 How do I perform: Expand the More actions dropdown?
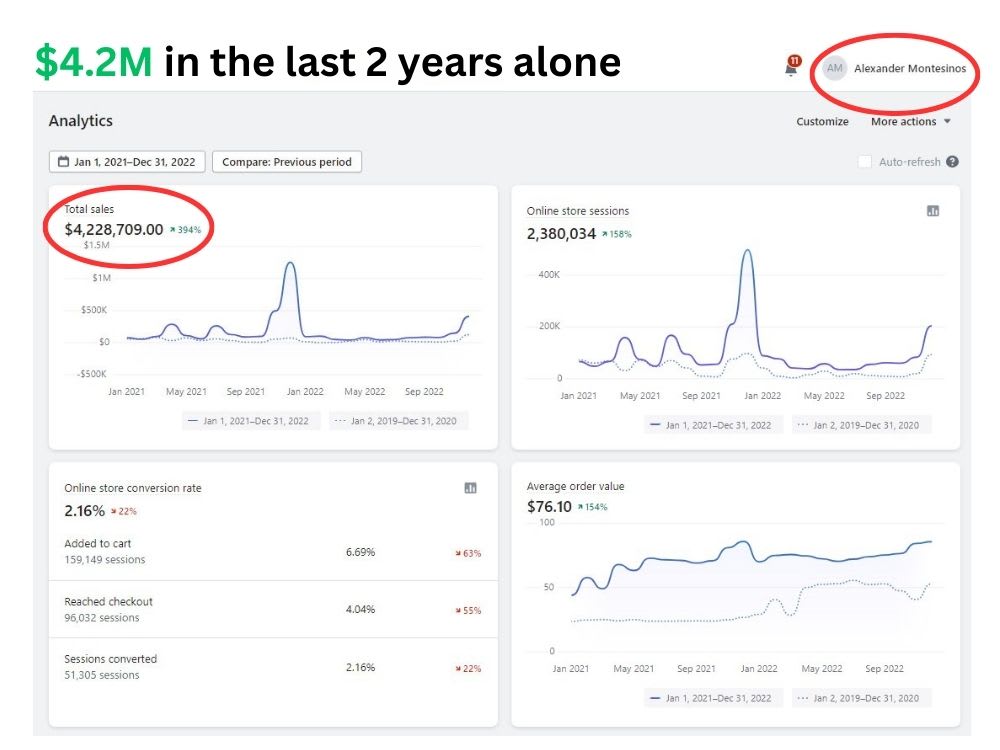pos(911,121)
